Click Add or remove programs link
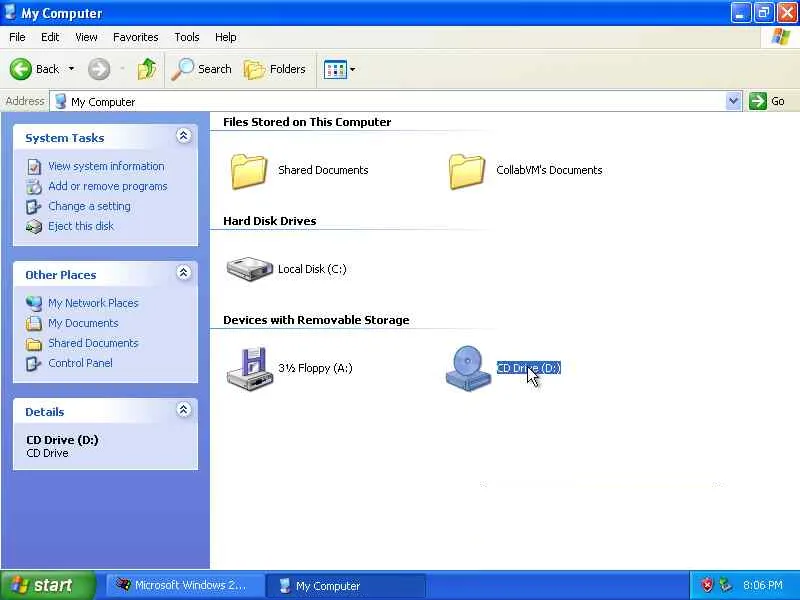 (108, 186)
